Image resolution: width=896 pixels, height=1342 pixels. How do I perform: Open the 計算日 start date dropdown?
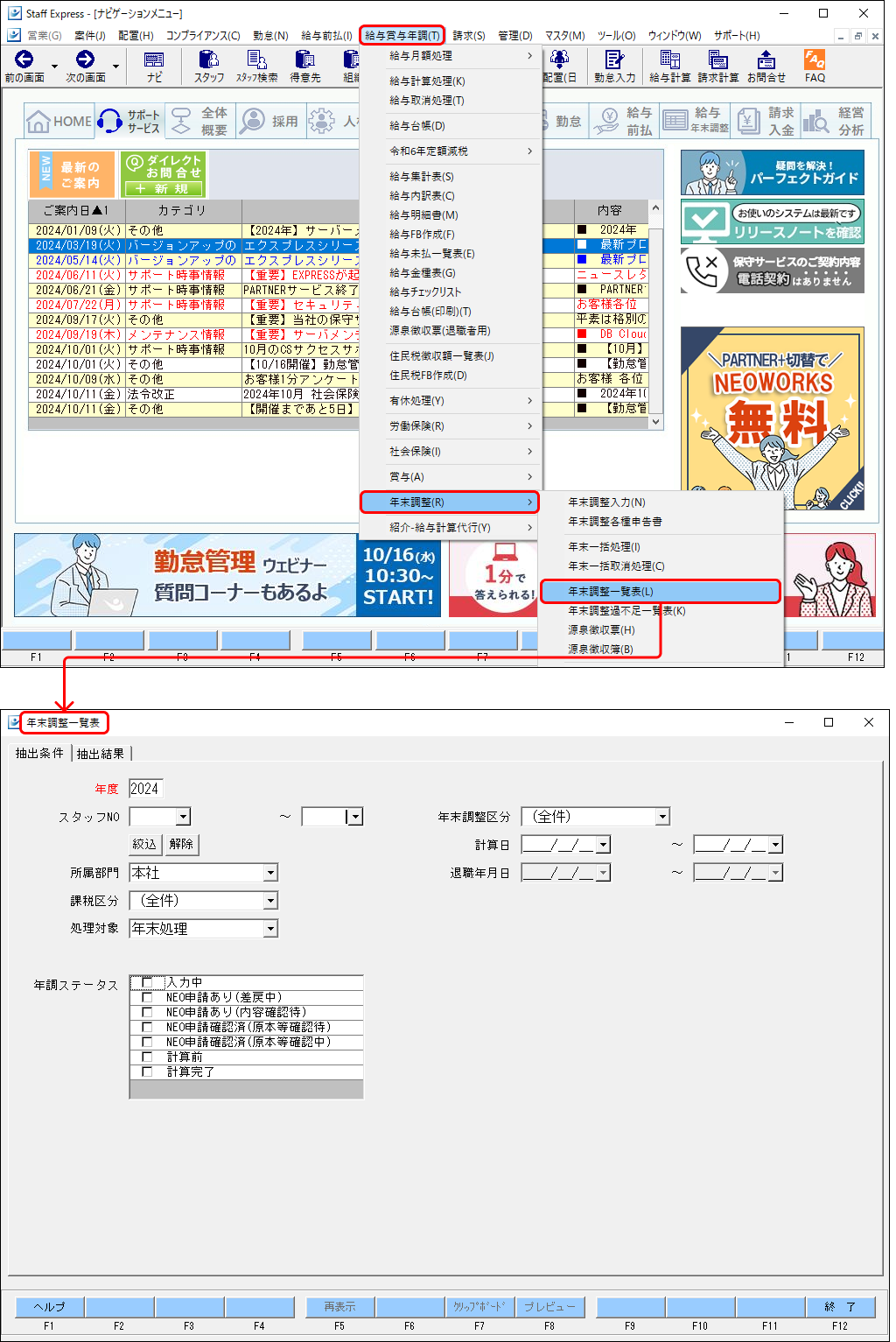pyautogui.click(x=603, y=845)
